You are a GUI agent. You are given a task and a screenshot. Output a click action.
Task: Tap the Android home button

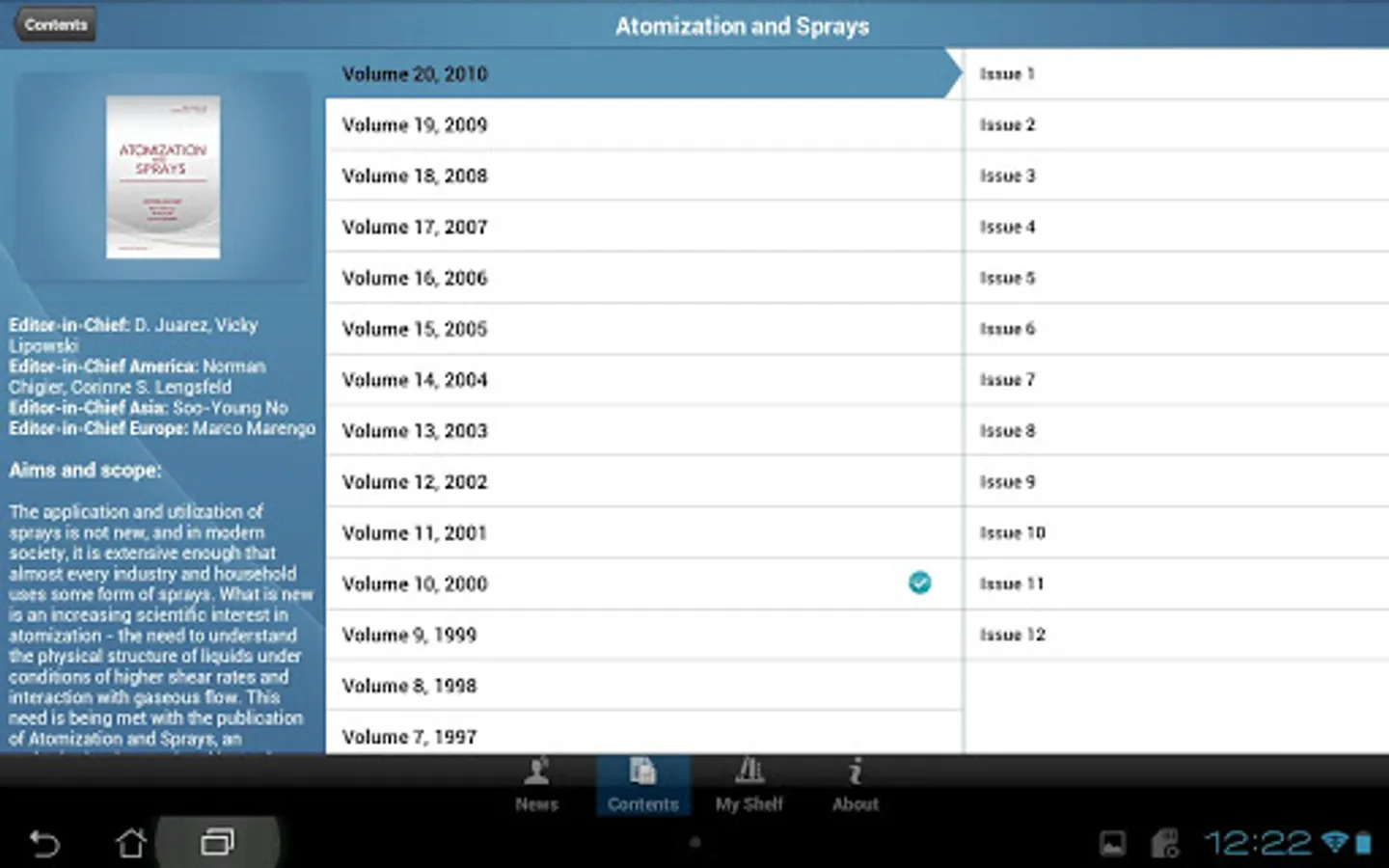[x=130, y=843]
